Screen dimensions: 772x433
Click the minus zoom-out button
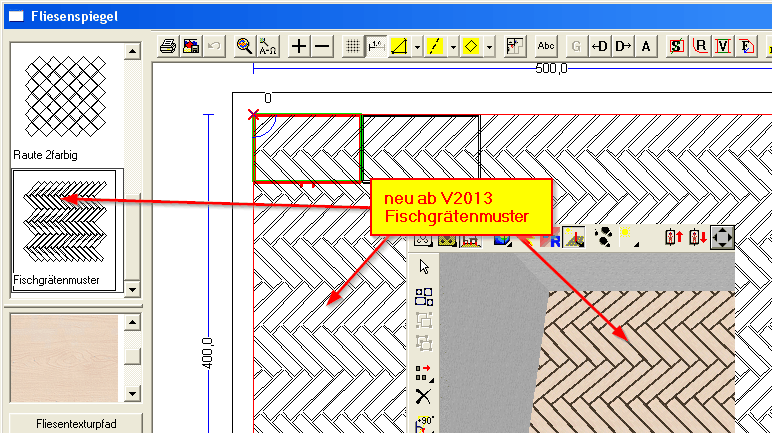(x=322, y=46)
